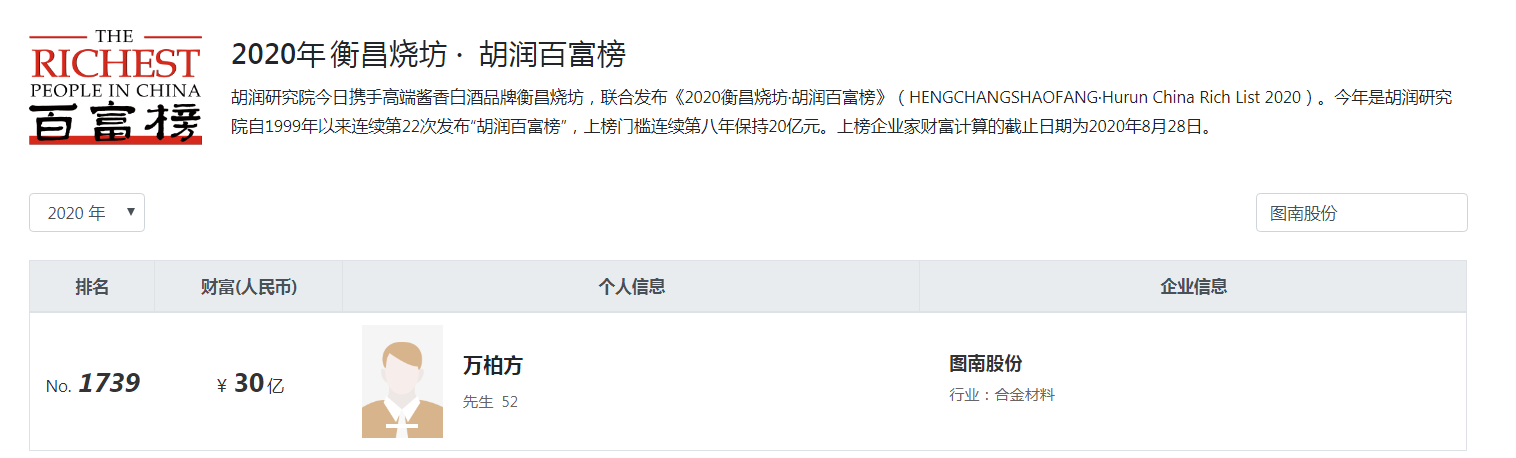Viewport: 1516px width, 458px height.
Task: Click the Hurun China Rich List description paragraph
Action: click(842, 113)
